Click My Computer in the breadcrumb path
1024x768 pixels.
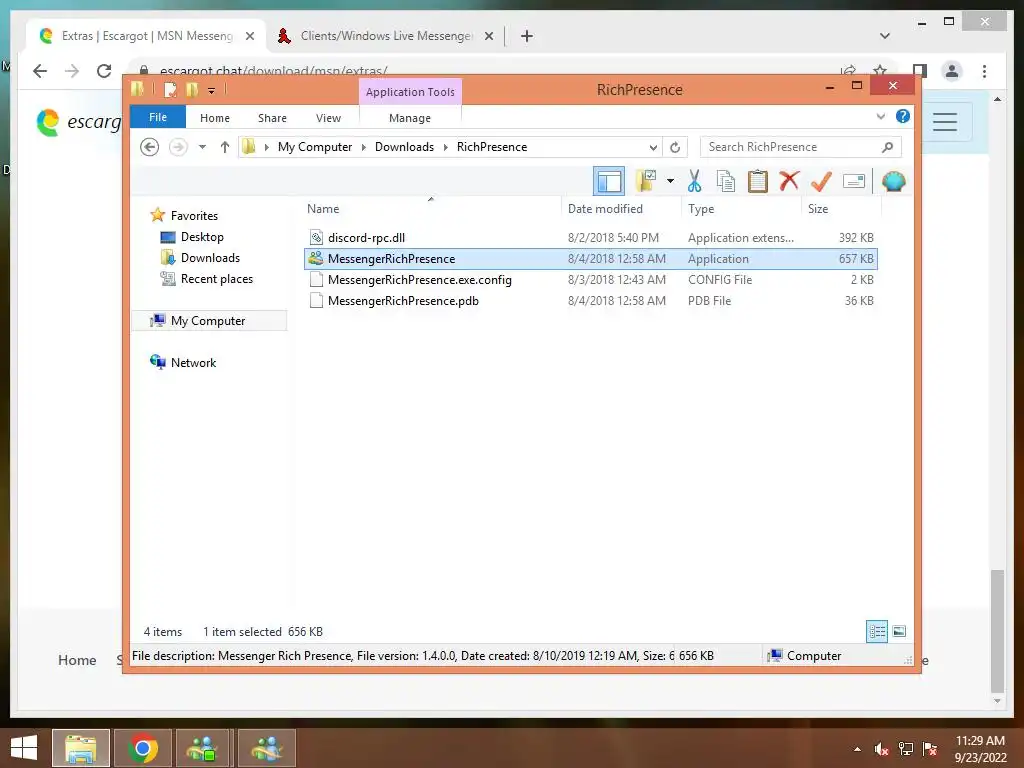coord(315,147)
